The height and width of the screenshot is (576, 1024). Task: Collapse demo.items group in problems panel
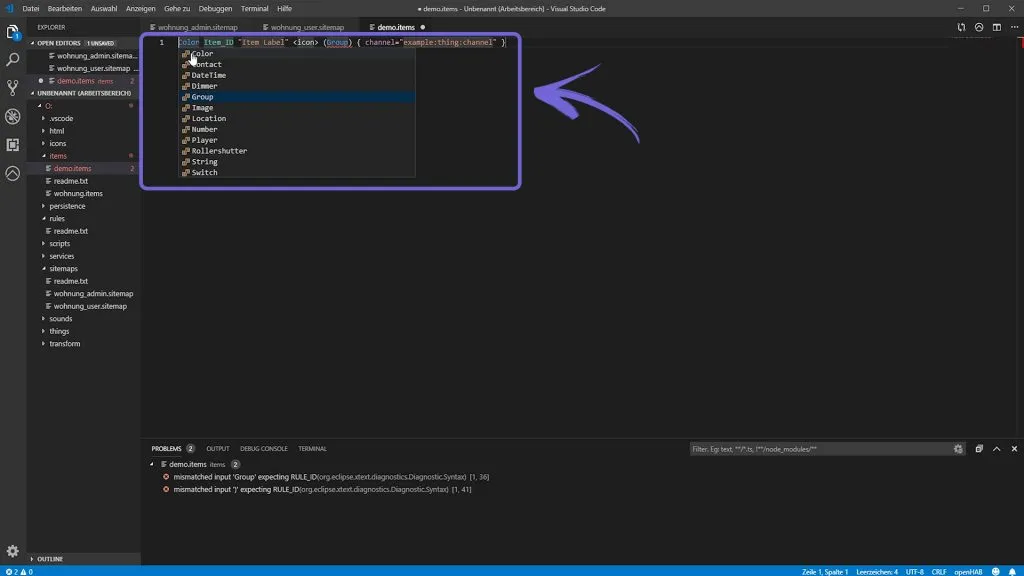point(152,464)
